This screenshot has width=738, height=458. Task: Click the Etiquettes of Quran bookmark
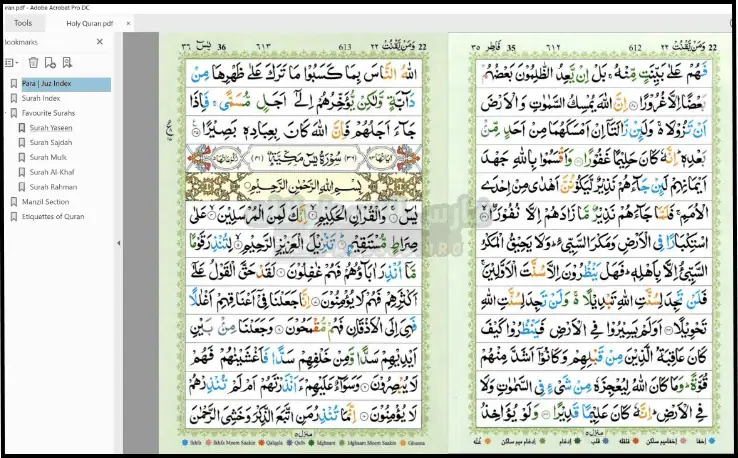tap(53, 216)
